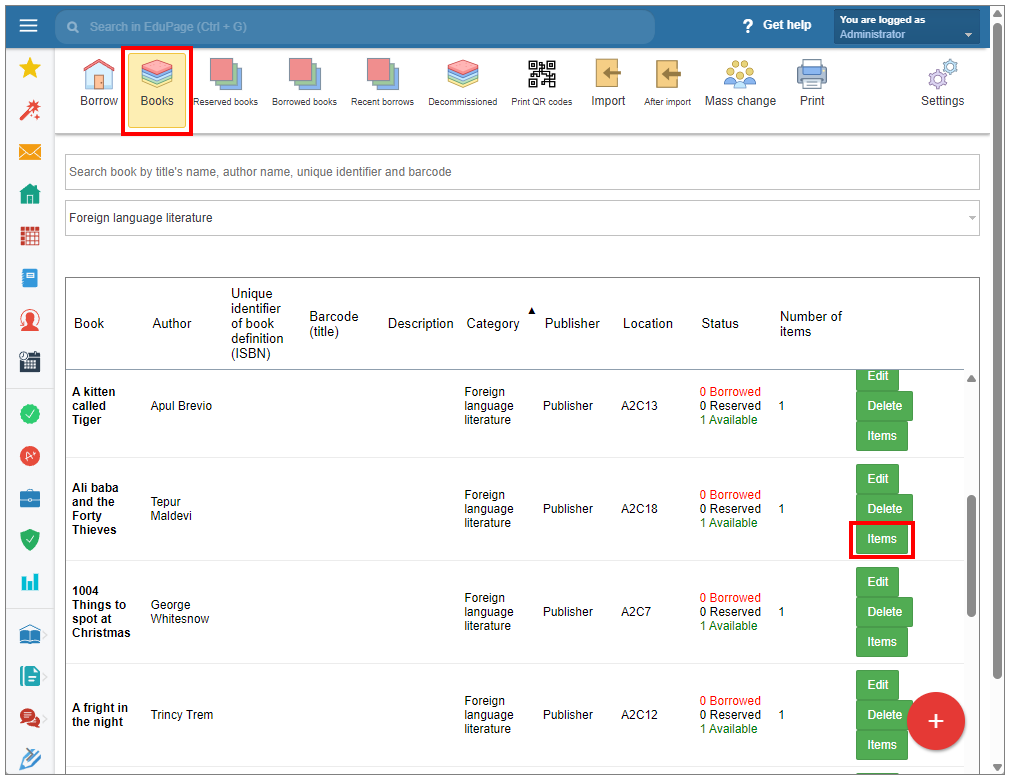Click Items for Ali baba and the Forty Thieves
Image resolution: width=1010 pixels, height=780 pixels.
point(881,539)
